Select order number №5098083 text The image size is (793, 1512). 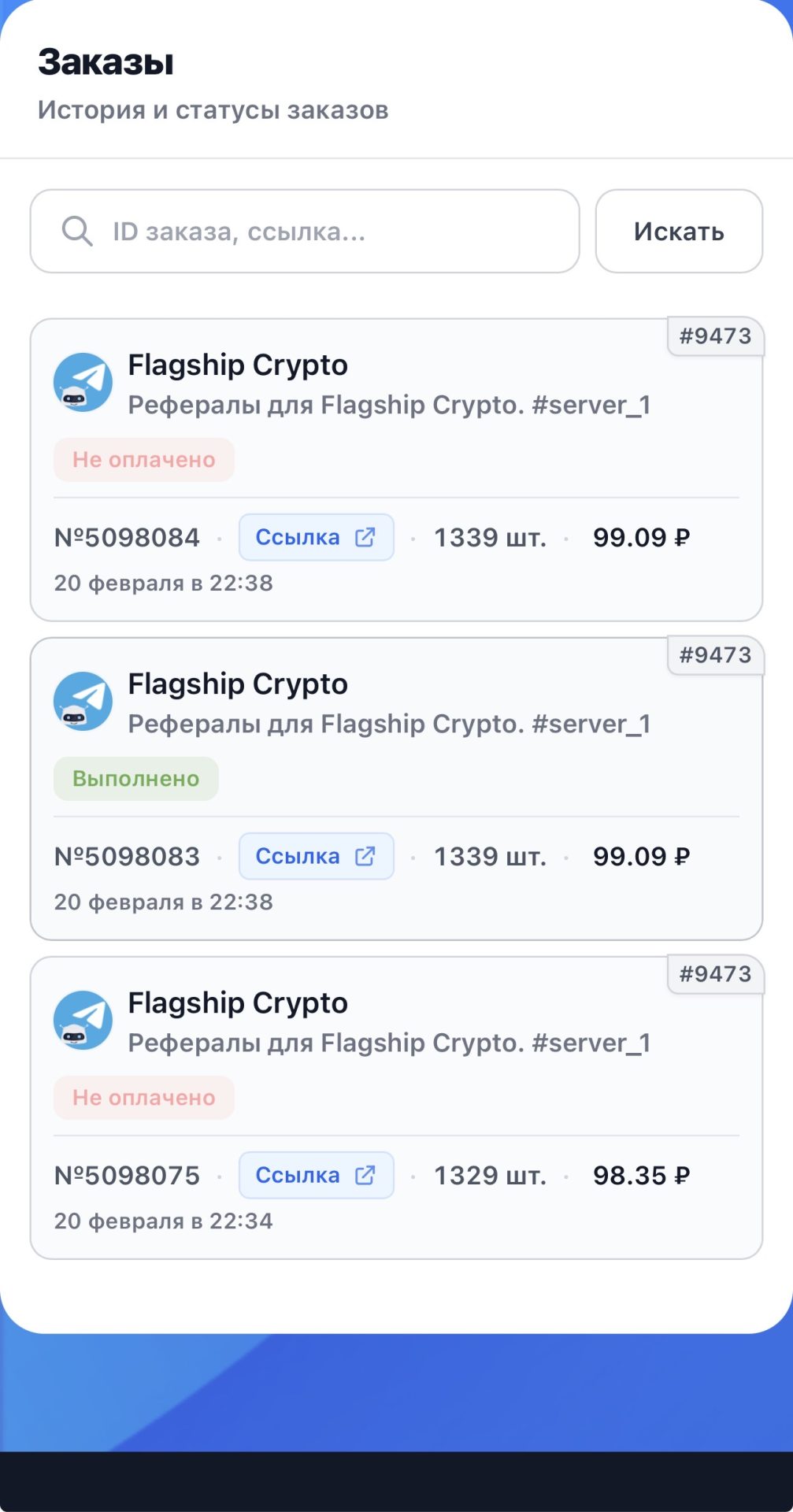click(127, 857)
